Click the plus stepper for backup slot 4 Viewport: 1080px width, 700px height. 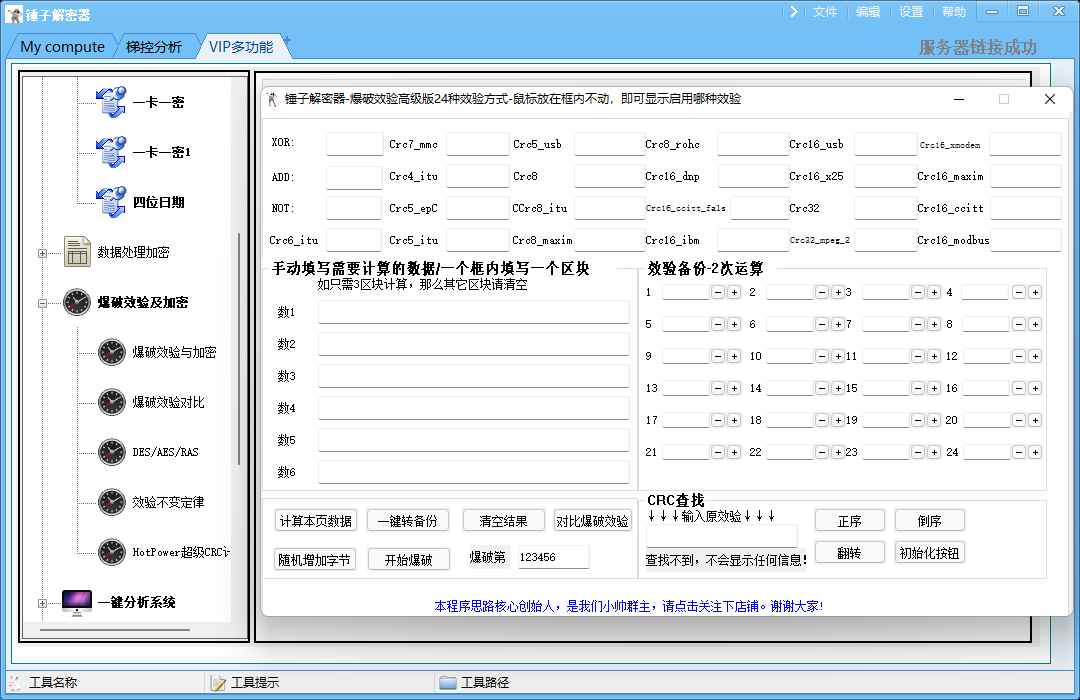coord(1035,292)
